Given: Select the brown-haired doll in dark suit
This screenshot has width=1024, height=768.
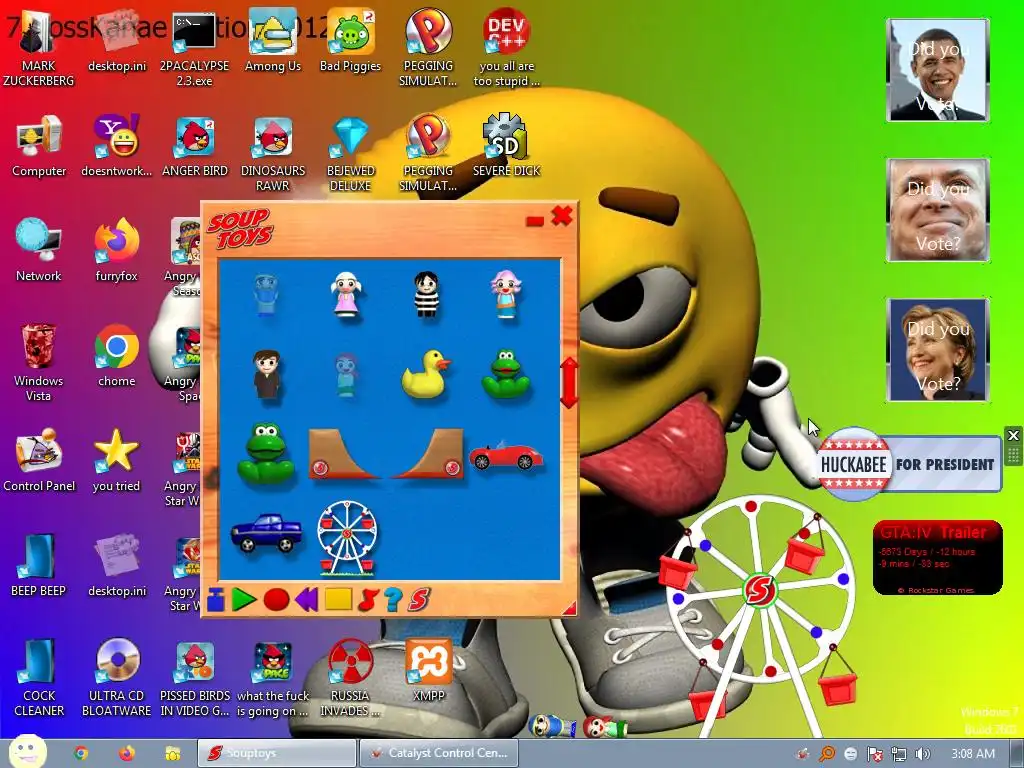Looking at the screenshot, I should click(266, 374).
